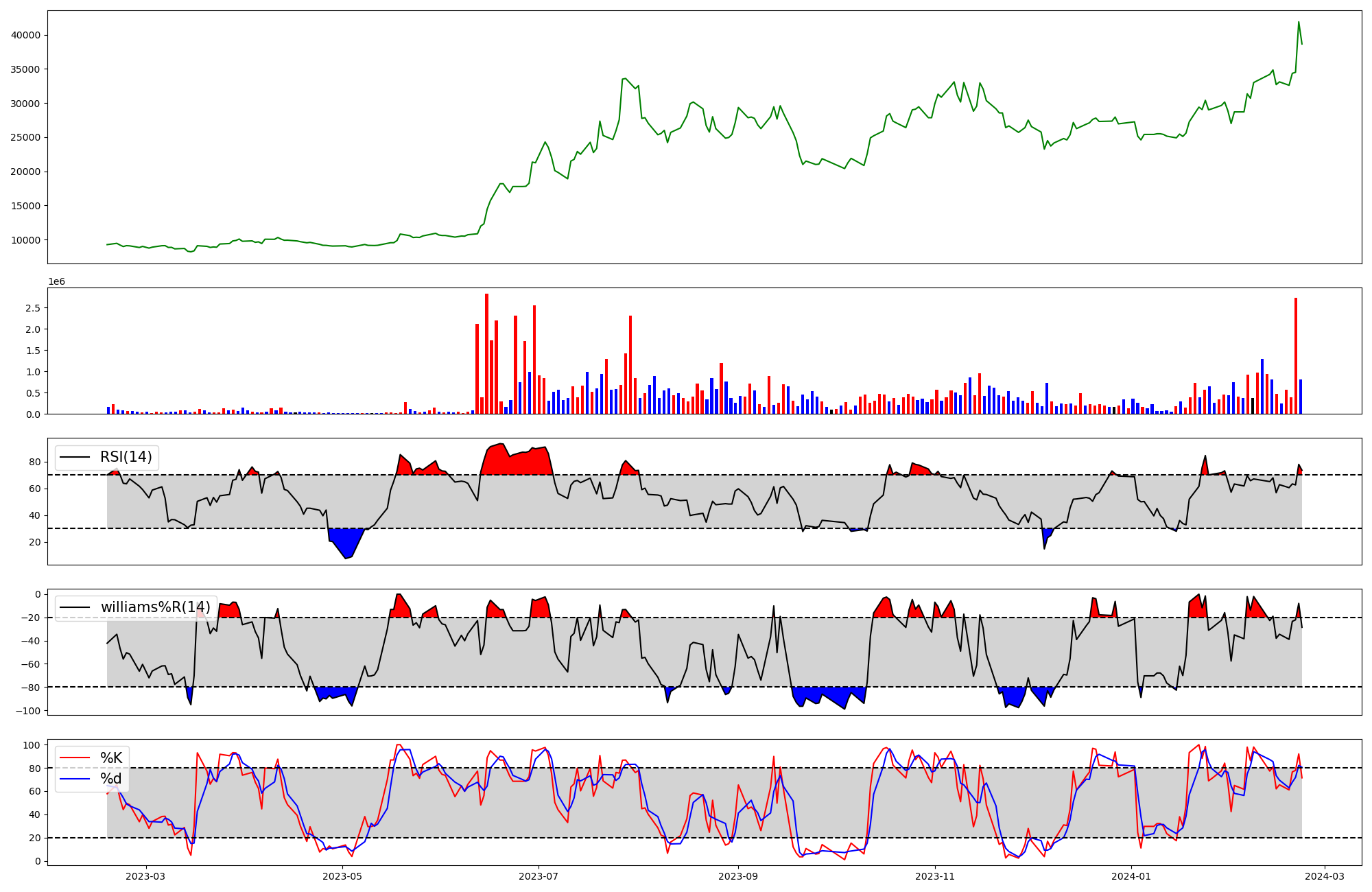Click the 2024-03 x-axis date label
This screenshot has width=1372, height=892.
tap(1325, 876)
